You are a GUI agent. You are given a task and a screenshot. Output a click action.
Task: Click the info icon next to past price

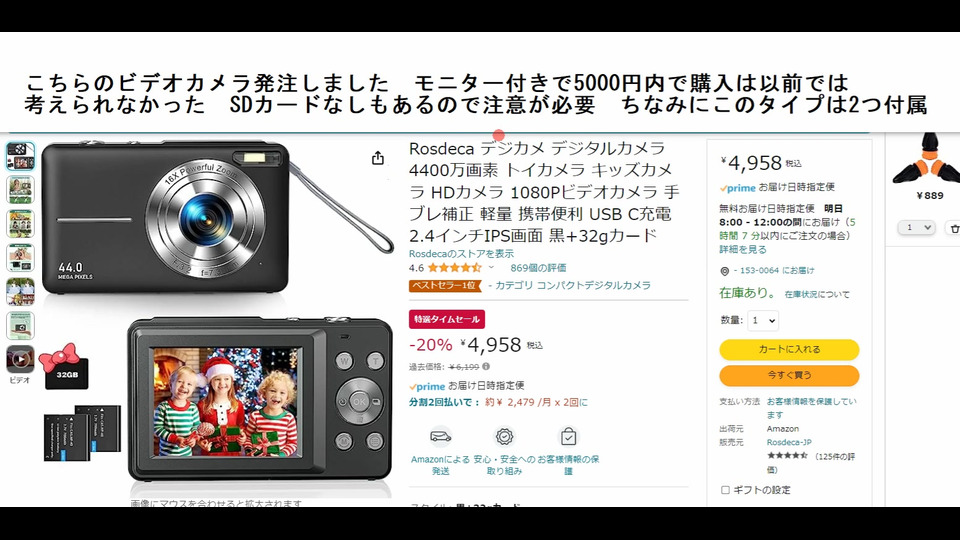(x=486, y=367)
